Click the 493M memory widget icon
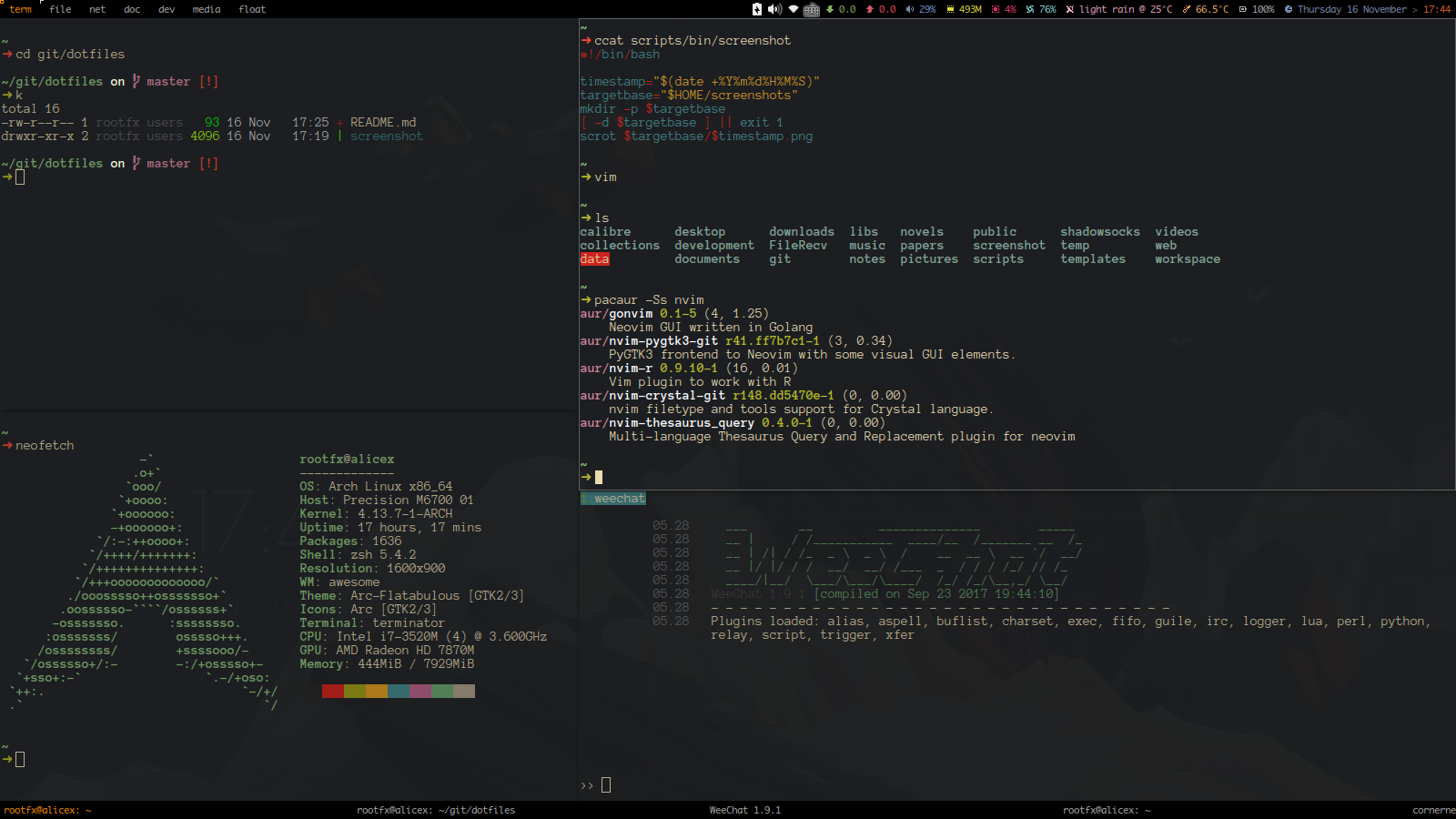This screenshot has height=819, width=1456. (950, 9)
